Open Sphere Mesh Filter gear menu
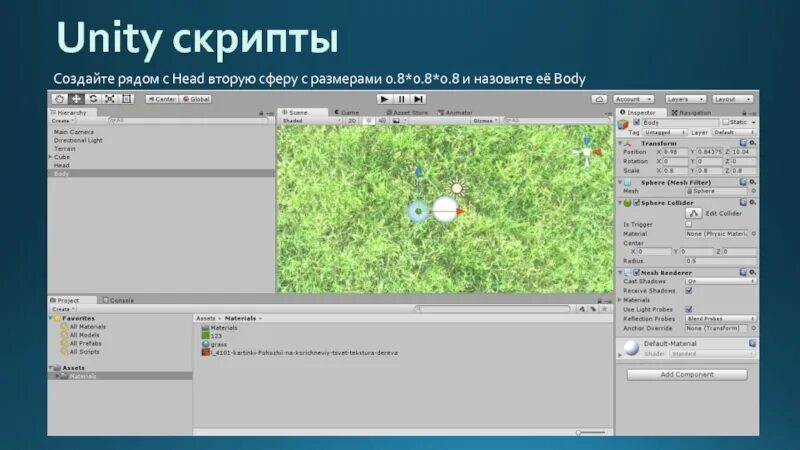The image size is (800, 450). click(x=752, y=182)
